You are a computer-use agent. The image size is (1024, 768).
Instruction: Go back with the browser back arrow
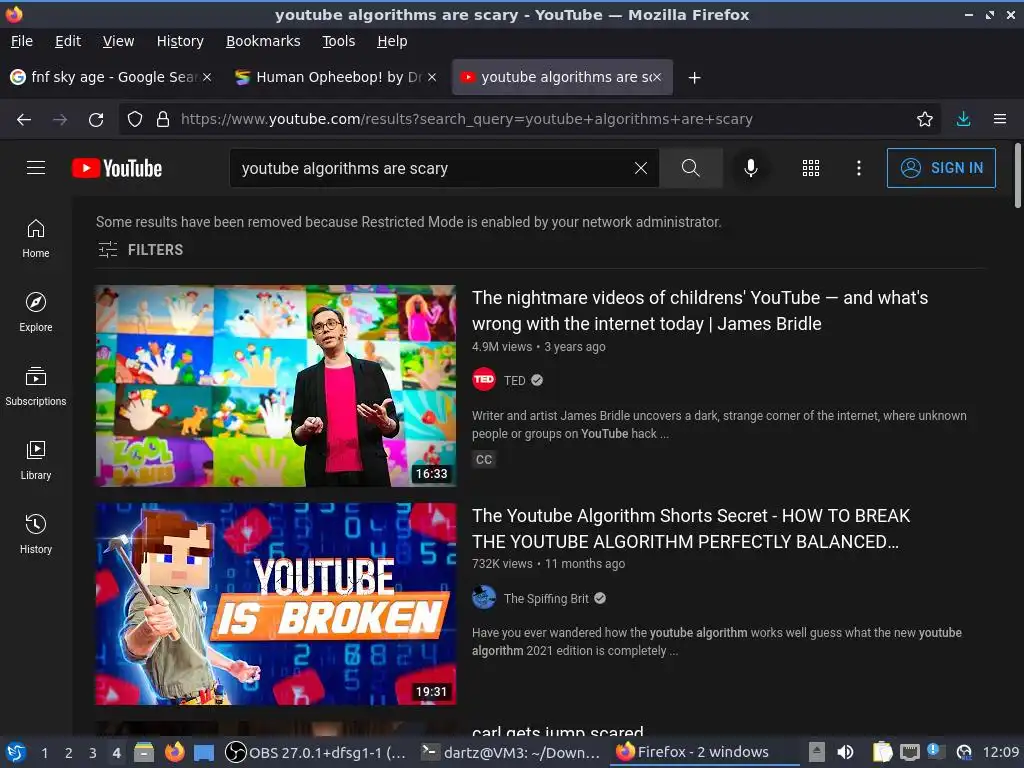click(24, 119)
